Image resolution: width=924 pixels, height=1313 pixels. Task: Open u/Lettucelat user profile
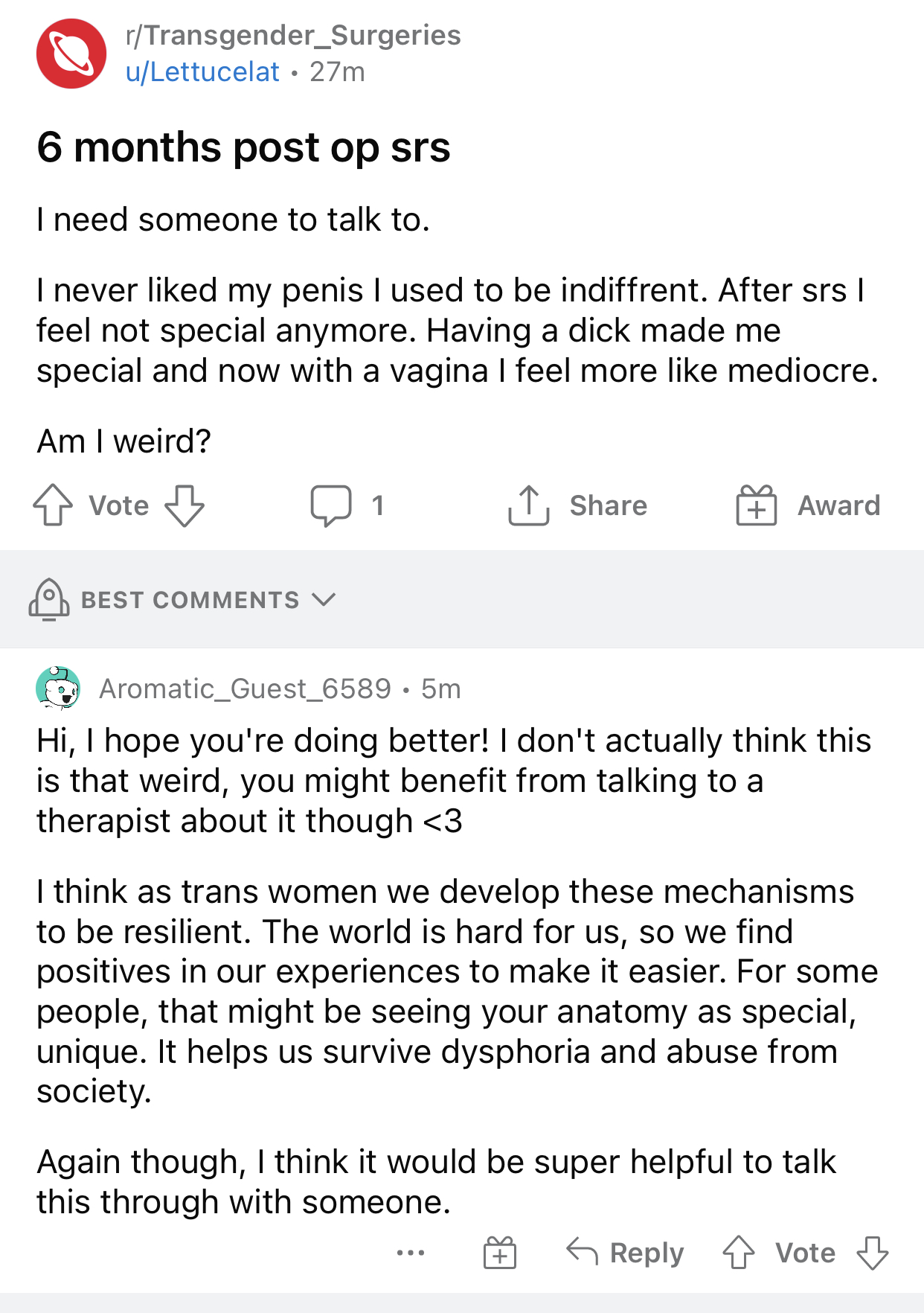pyautogui.click(x=202, y=71)
